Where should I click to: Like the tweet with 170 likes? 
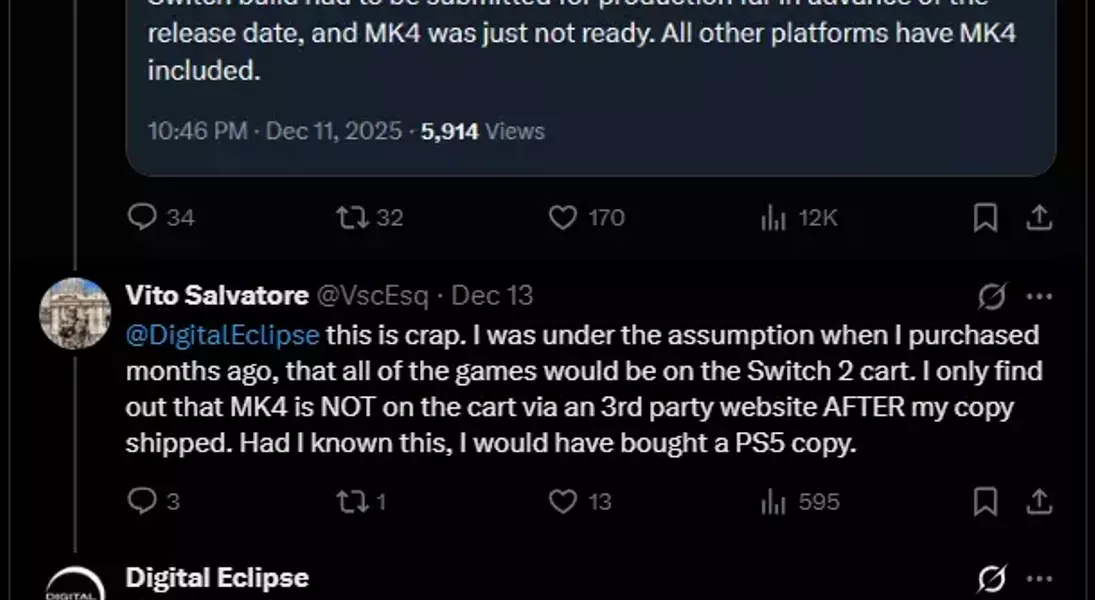[564, 217]
